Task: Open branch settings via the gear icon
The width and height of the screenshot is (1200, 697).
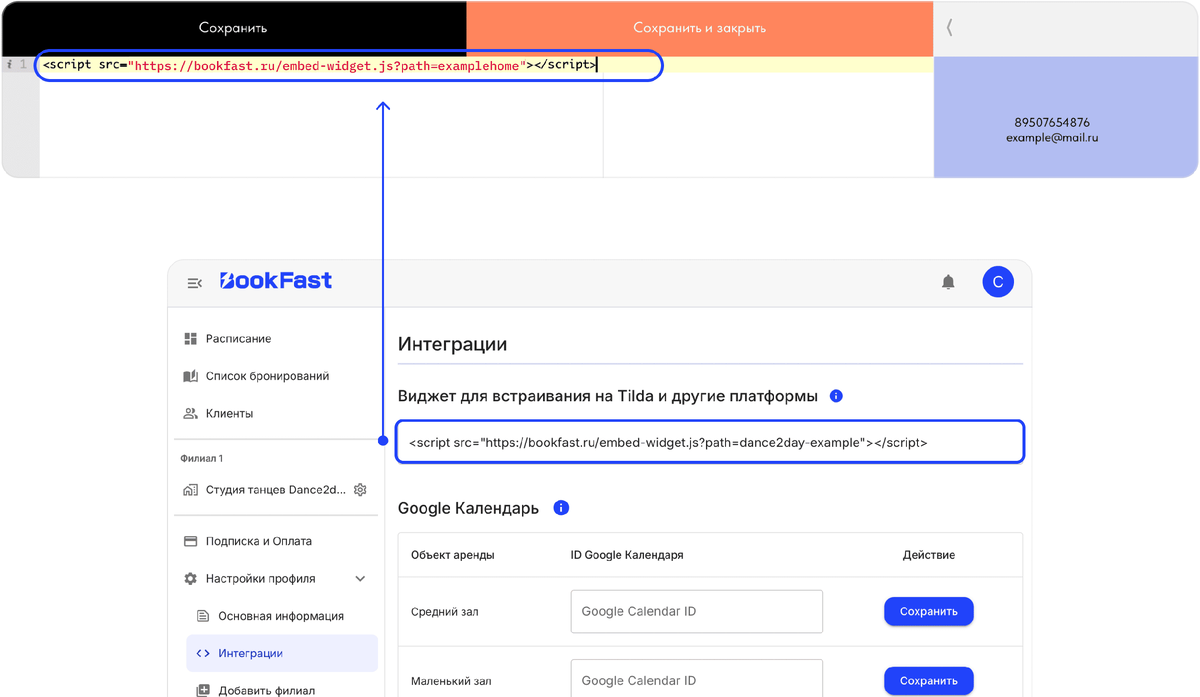Action: [x=360, y=490]
